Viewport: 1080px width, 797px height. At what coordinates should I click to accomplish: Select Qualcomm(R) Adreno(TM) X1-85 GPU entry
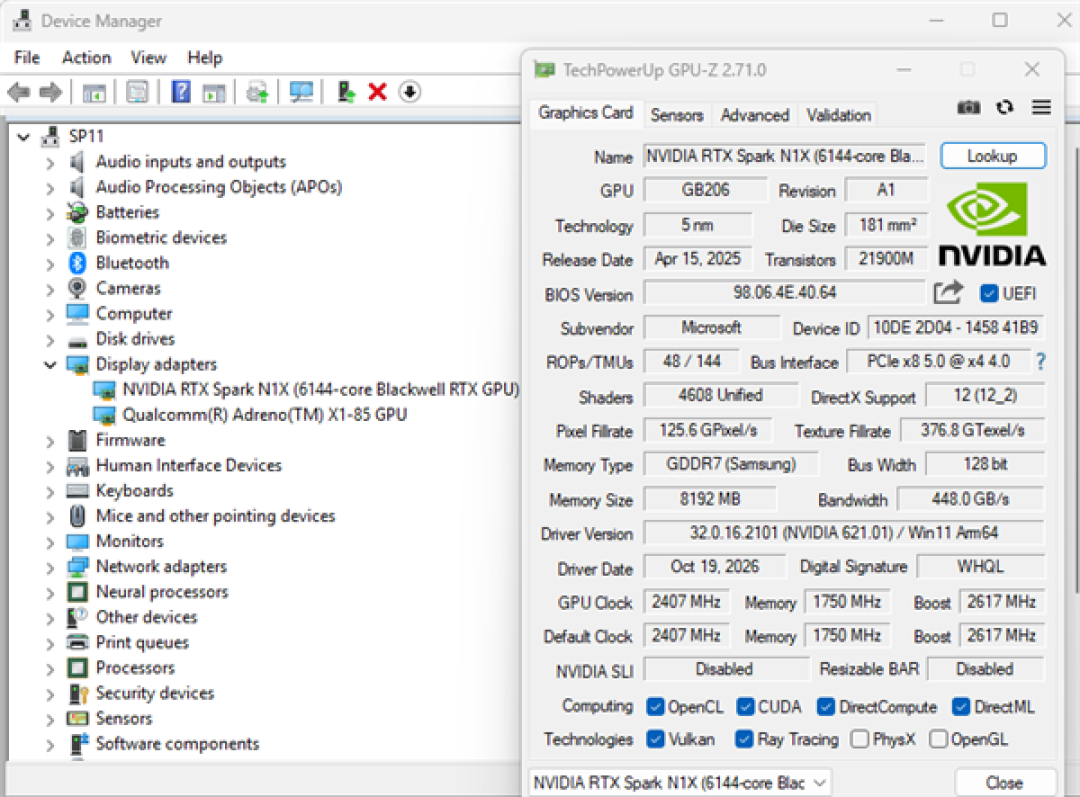(250, 415)
